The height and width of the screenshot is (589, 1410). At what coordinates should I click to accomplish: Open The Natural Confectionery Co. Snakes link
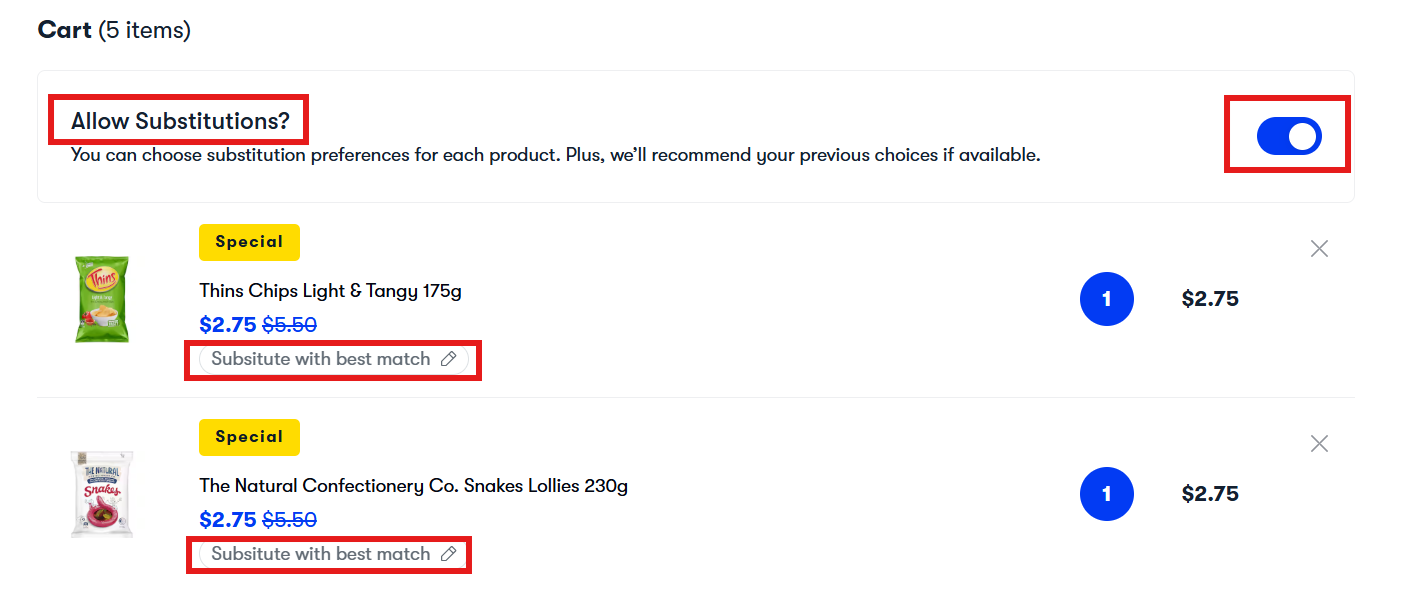[x=413, y=486]
